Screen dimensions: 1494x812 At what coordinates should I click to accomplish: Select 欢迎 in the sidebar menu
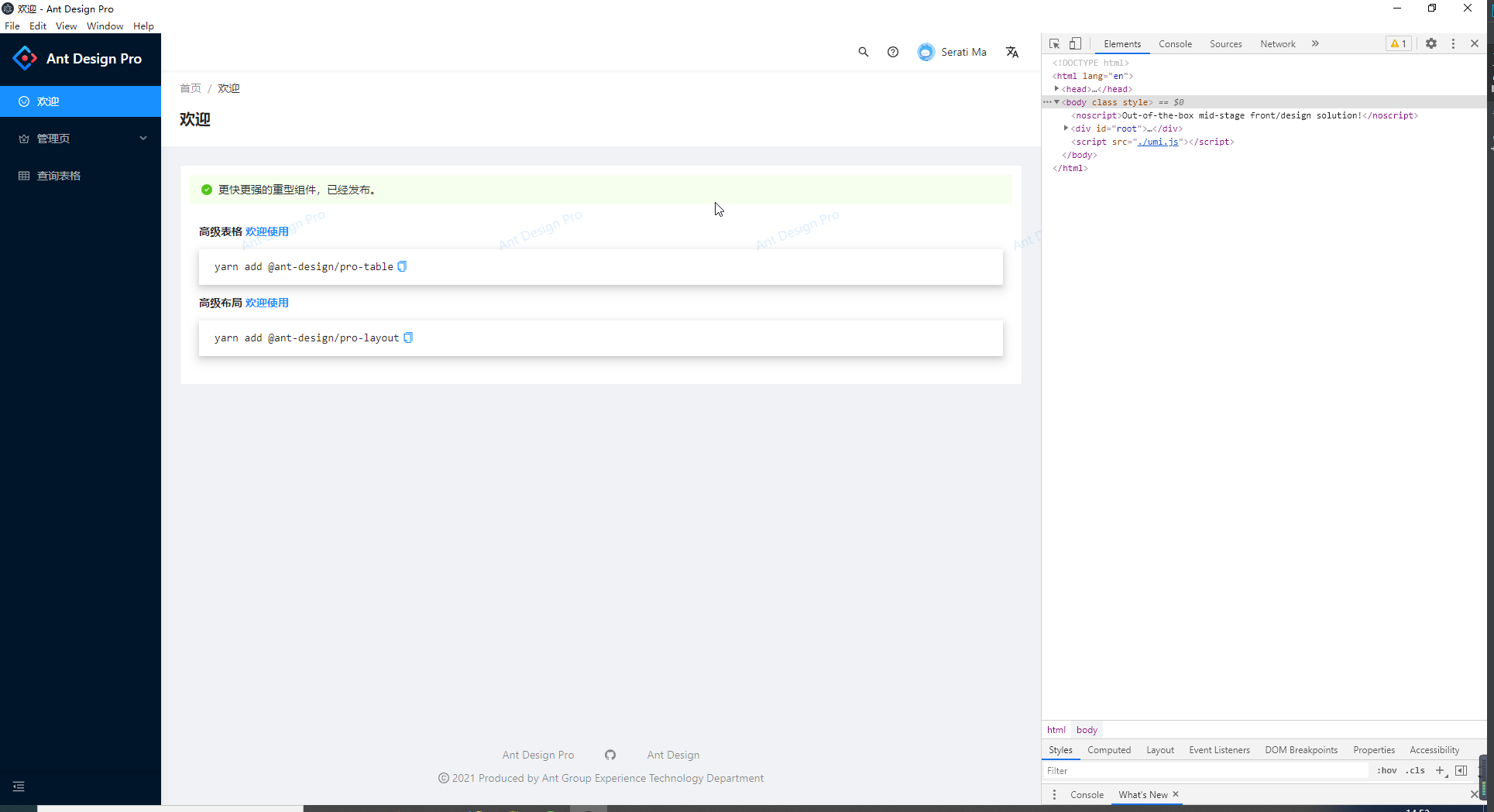pyautogui.click(x=81, y=101)
